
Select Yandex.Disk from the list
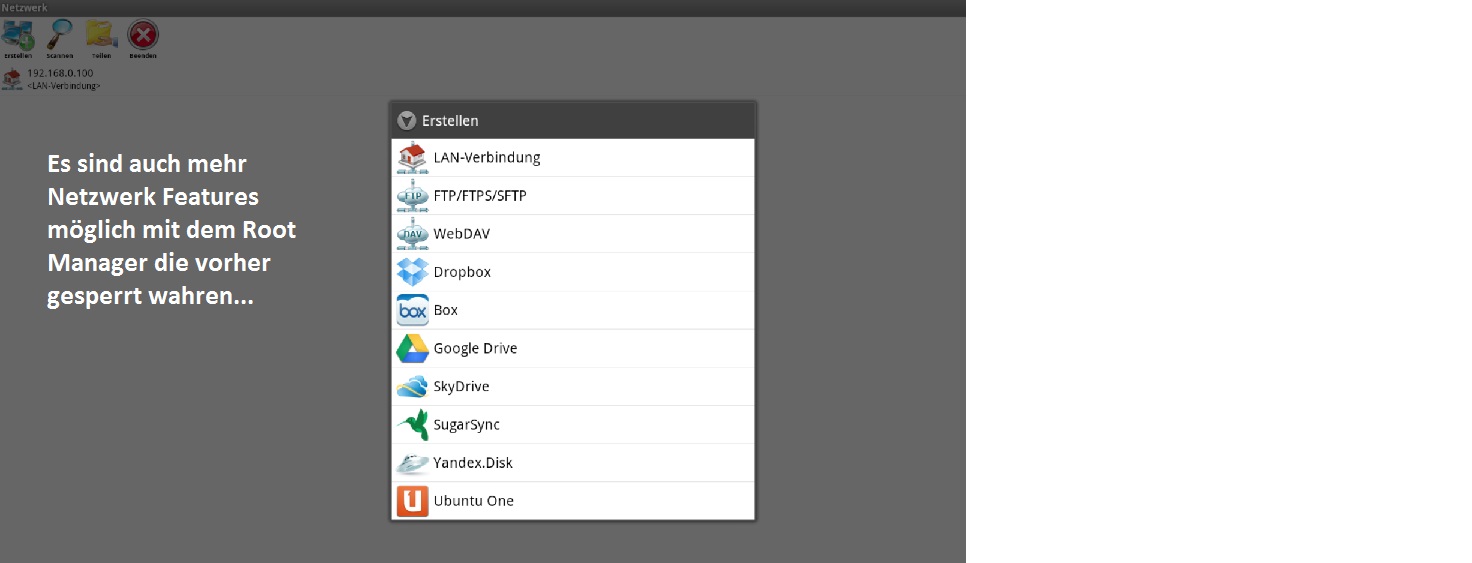coord(572,462)
